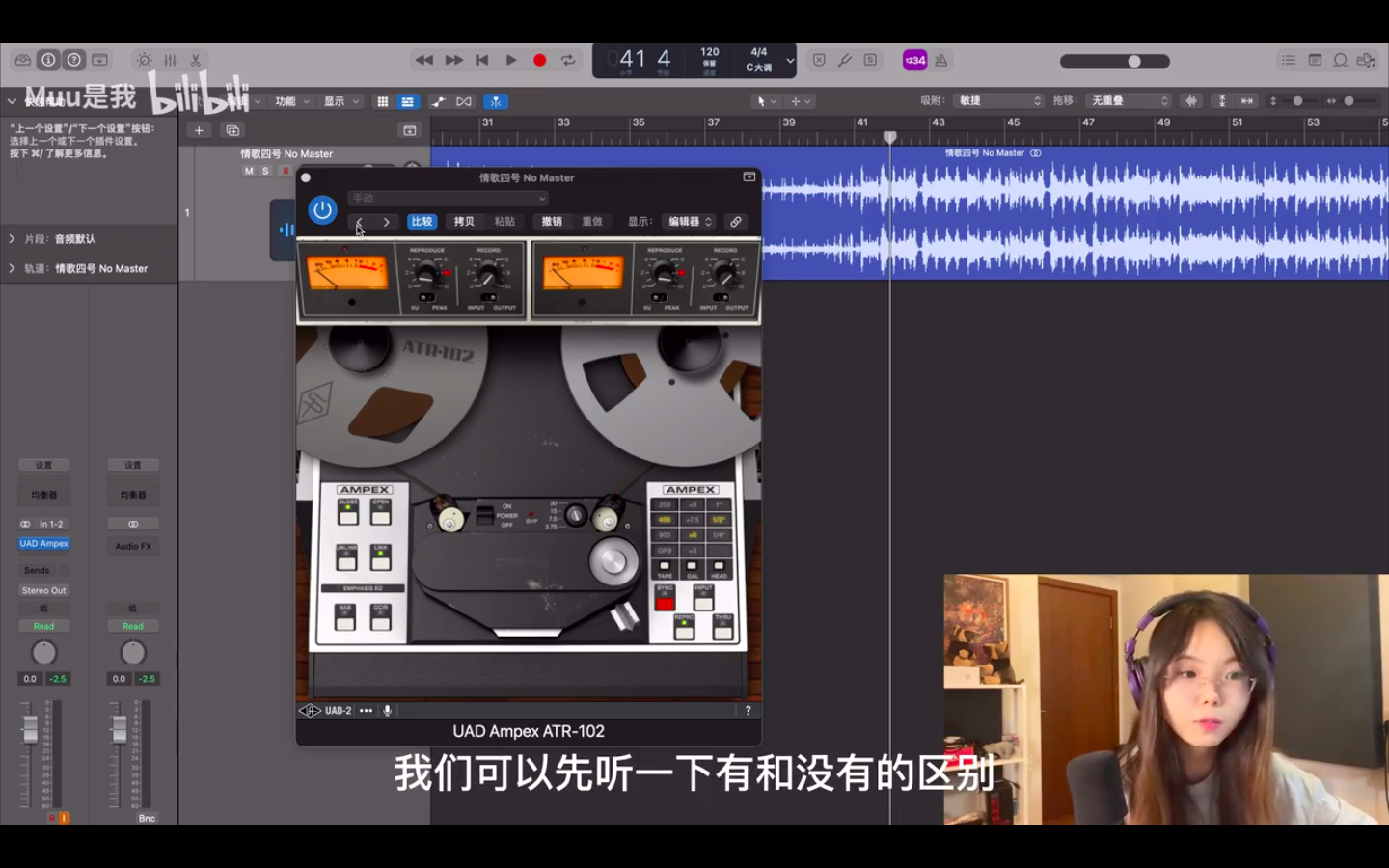Image resolution: width=1389 pixels, height=868 pixels.
Task: Toggle the metronome icon
Action: (941, 60)
